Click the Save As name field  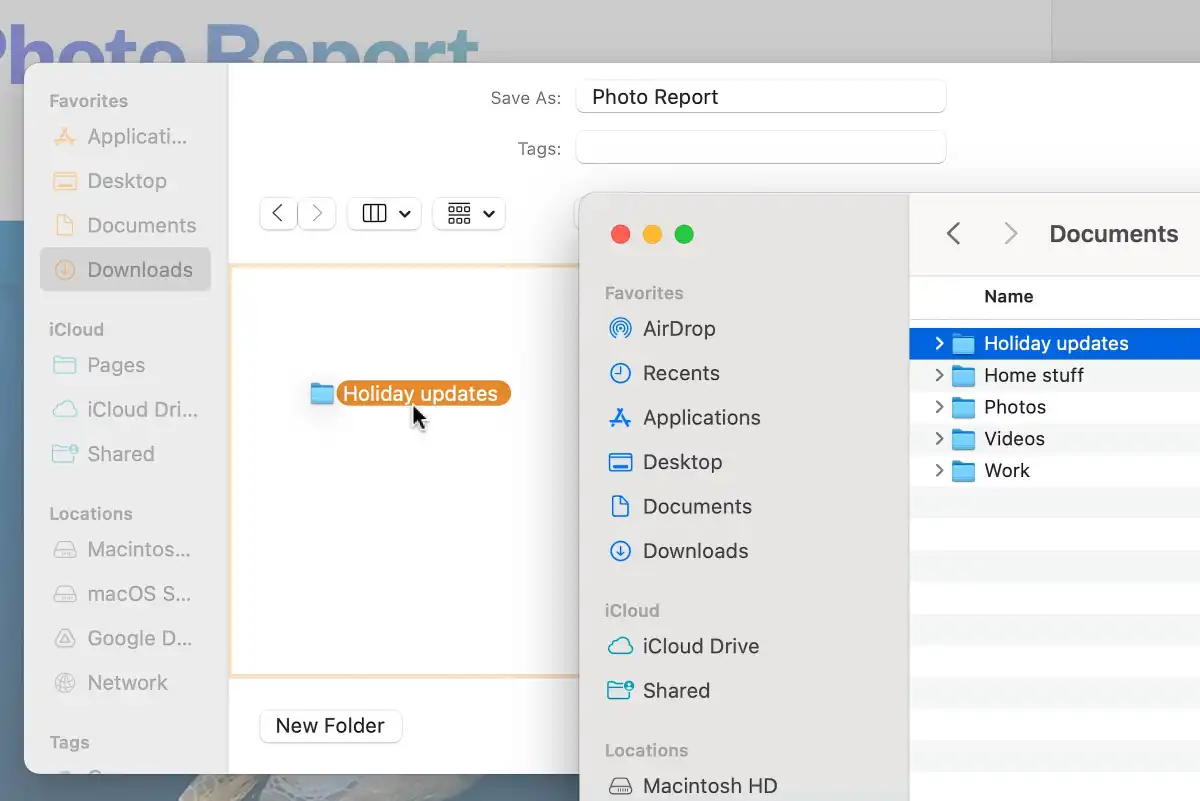pyautogui.click(x=761, y=97)
